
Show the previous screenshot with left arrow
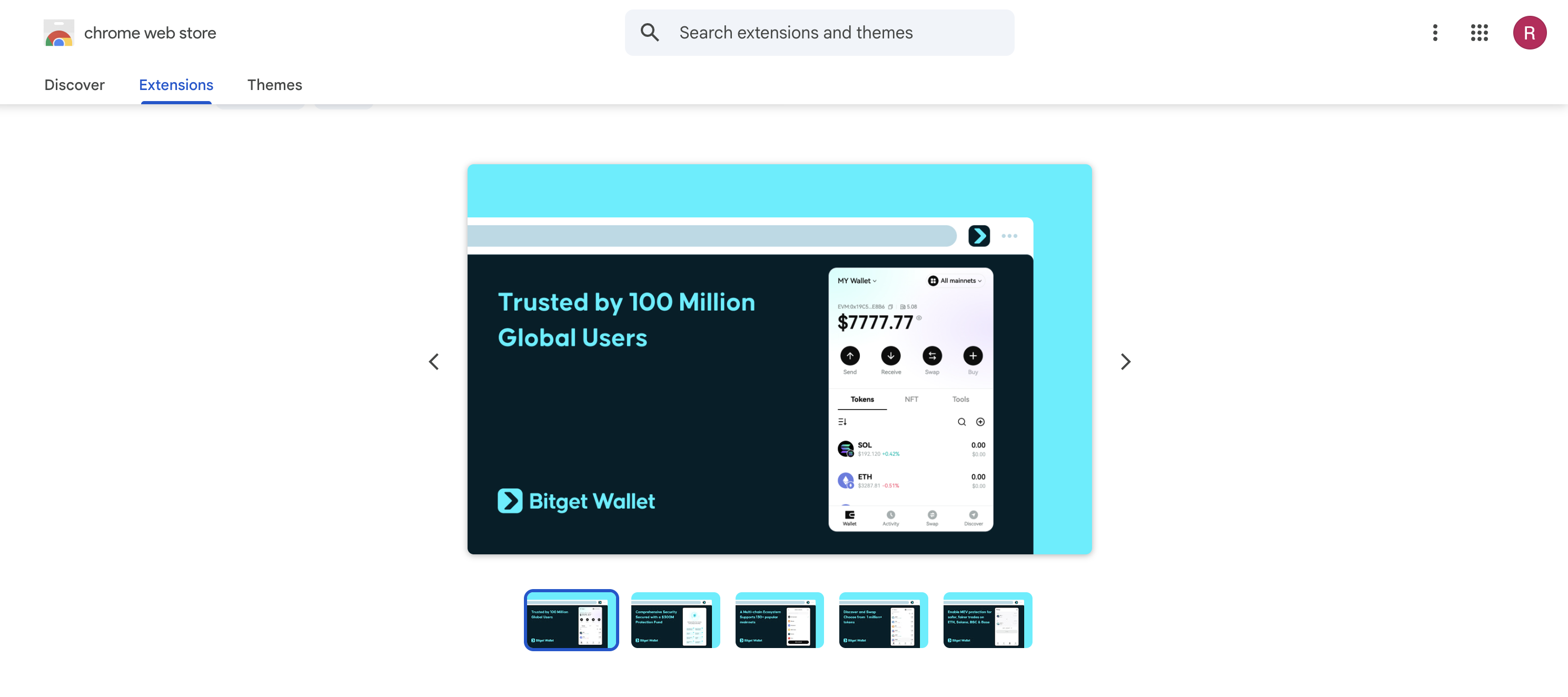click(434, 362)
